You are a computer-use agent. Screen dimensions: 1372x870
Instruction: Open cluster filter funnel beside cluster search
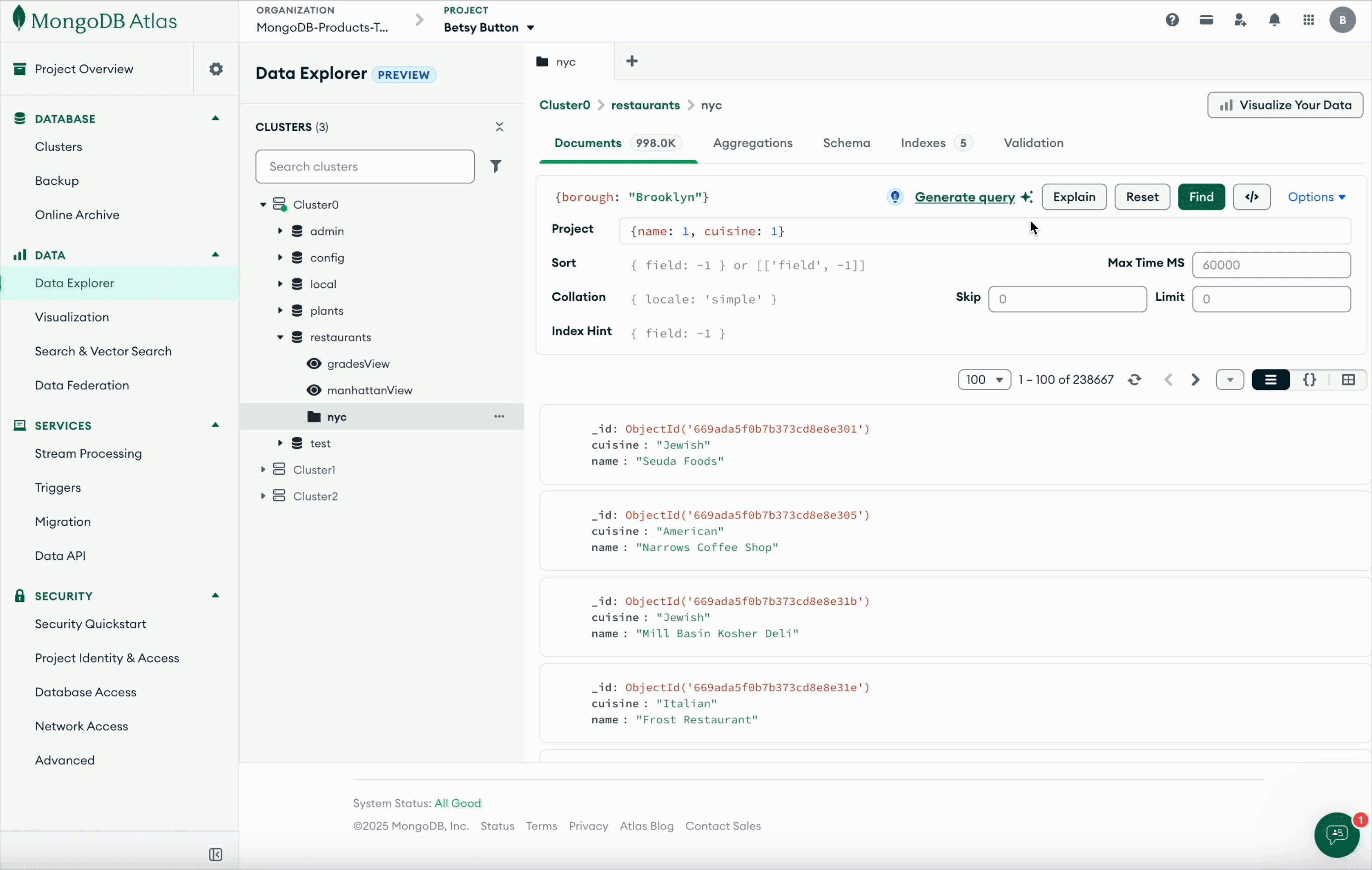pos(496,166)
